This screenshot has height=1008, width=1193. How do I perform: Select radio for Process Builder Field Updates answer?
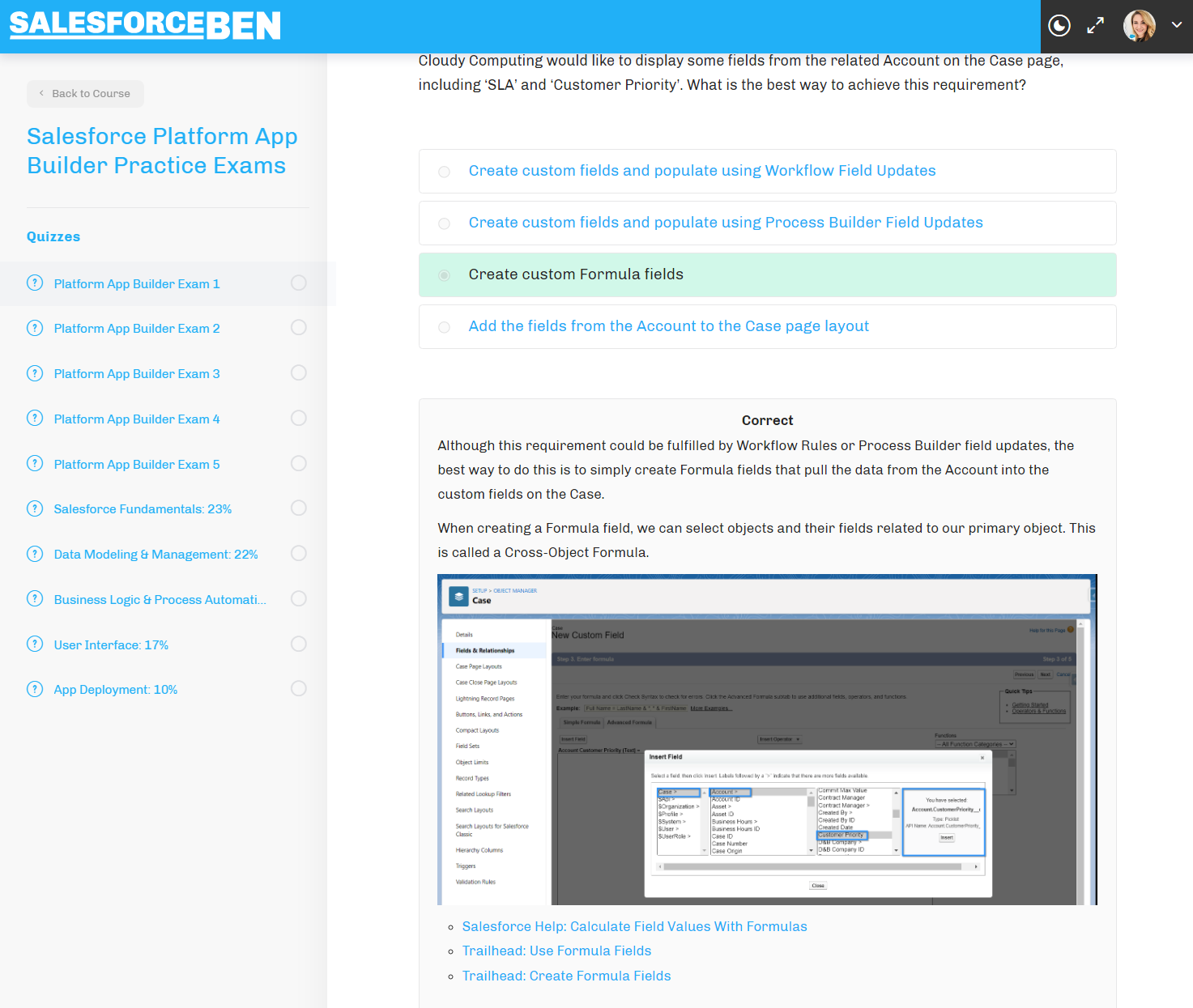(x=444, y=223)
